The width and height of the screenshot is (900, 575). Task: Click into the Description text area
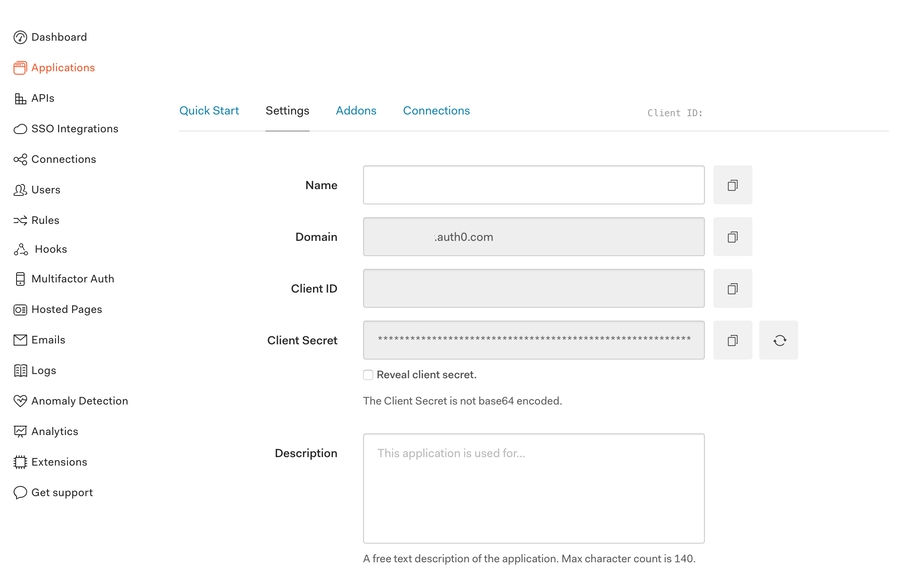click(533, 488)
